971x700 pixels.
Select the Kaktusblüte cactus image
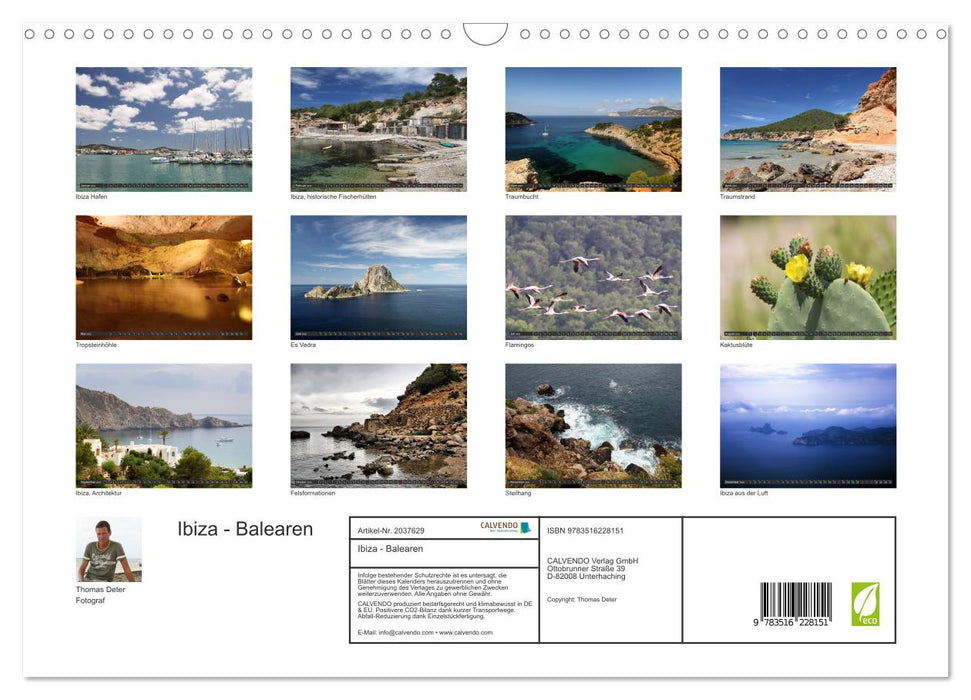click(808, 277)
